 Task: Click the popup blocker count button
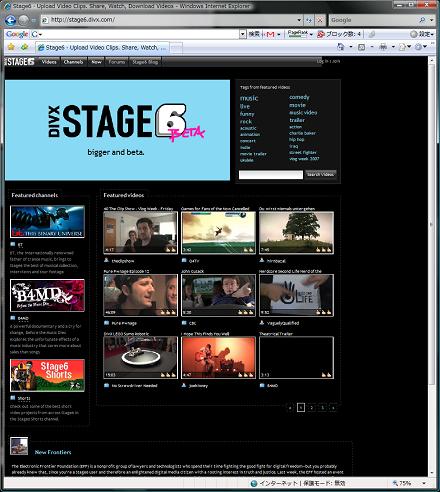pos(339,34)
